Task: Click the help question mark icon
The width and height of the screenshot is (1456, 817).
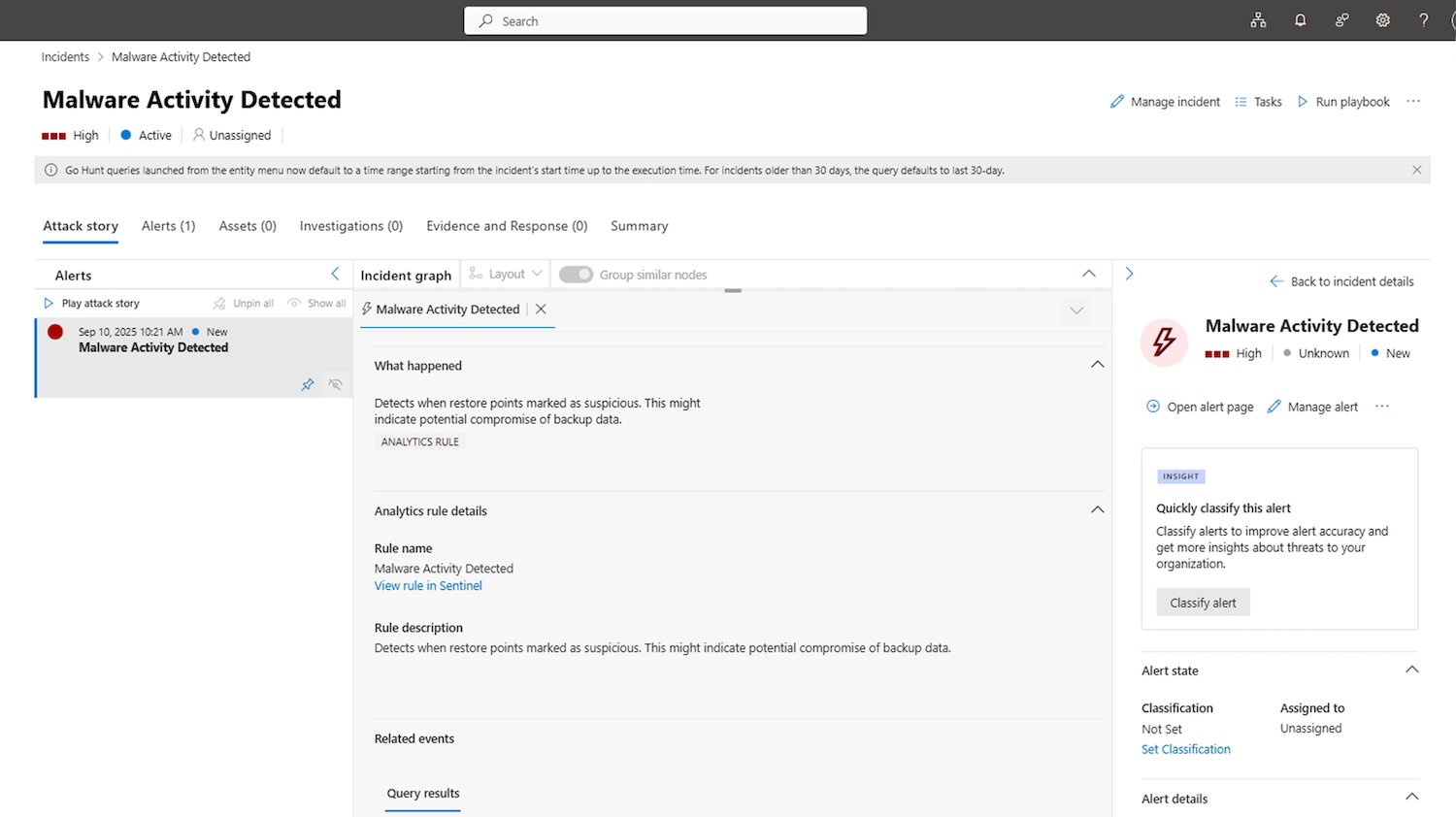Action: (x=1423, y=20)
